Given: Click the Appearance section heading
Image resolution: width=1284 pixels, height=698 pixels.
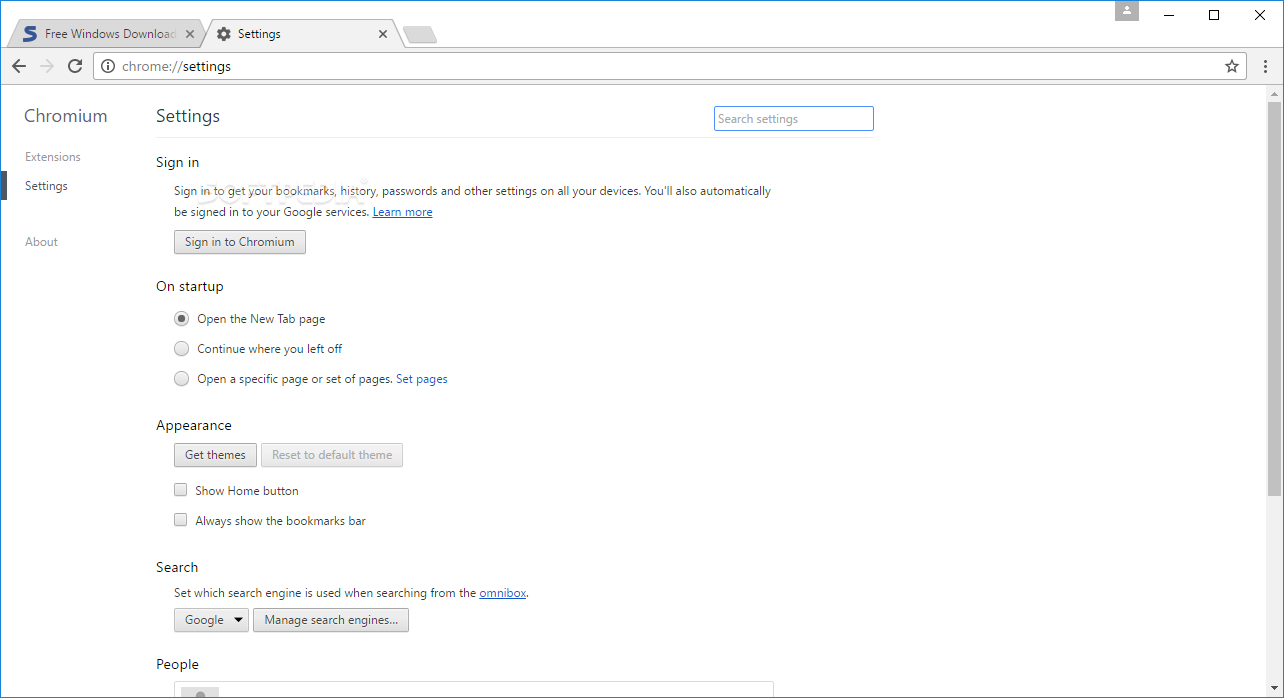Looking at the screenshot, I should pyautogui.click(x=194, y=426).
